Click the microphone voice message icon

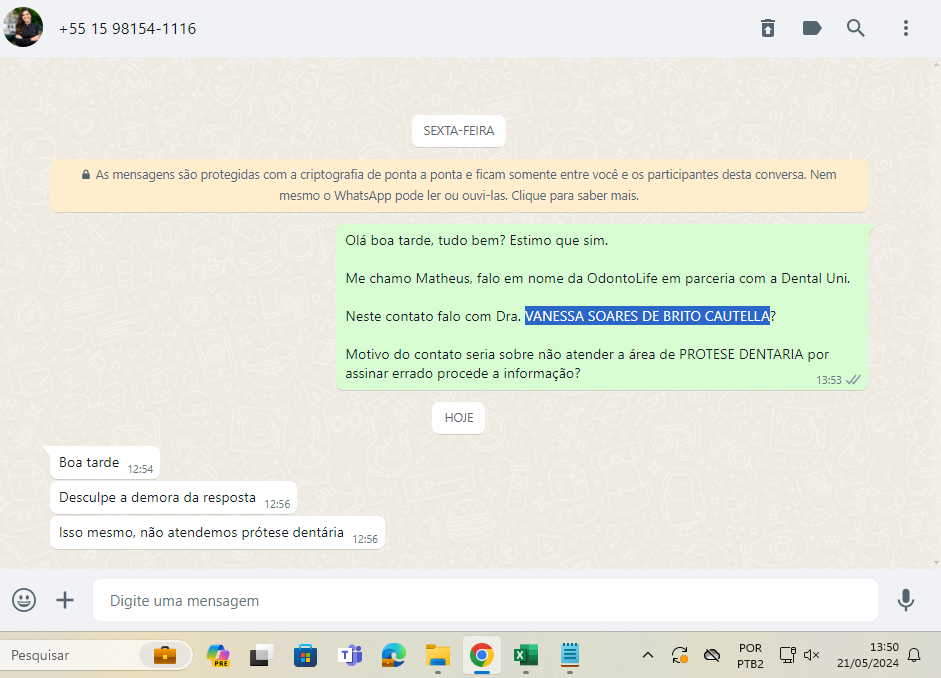point(906,600)
